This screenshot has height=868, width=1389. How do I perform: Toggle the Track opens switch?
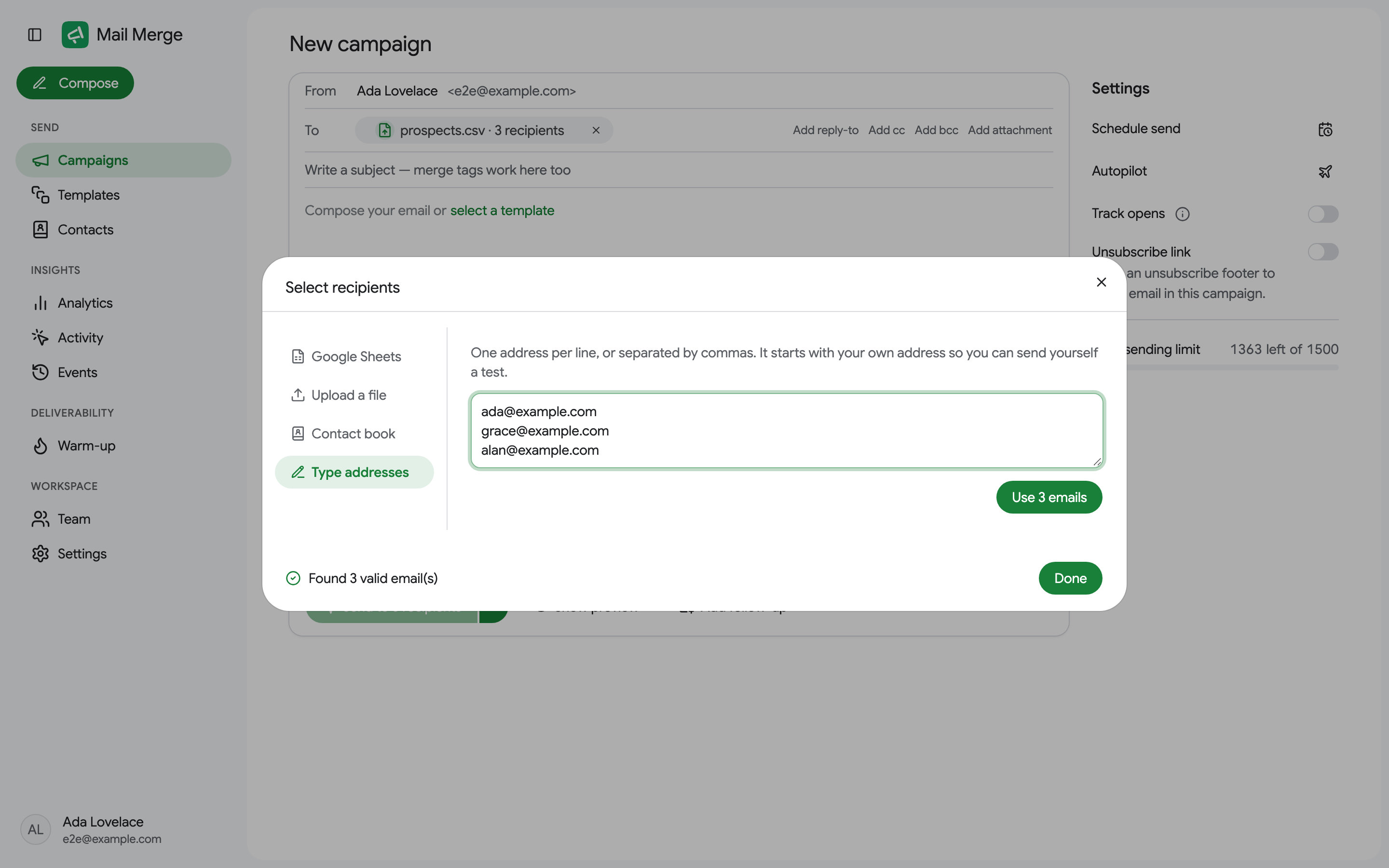[x=1323, y=214]
